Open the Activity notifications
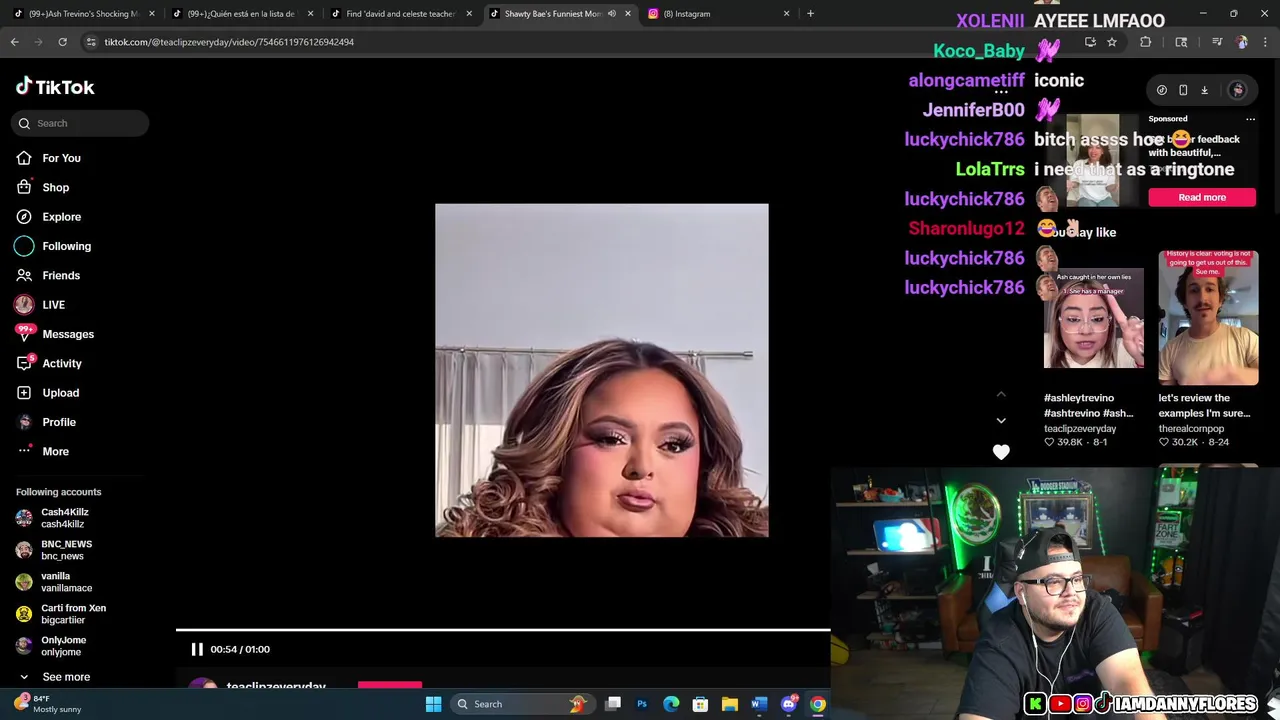Screen dimensions: 1280x720 point(62,363)
